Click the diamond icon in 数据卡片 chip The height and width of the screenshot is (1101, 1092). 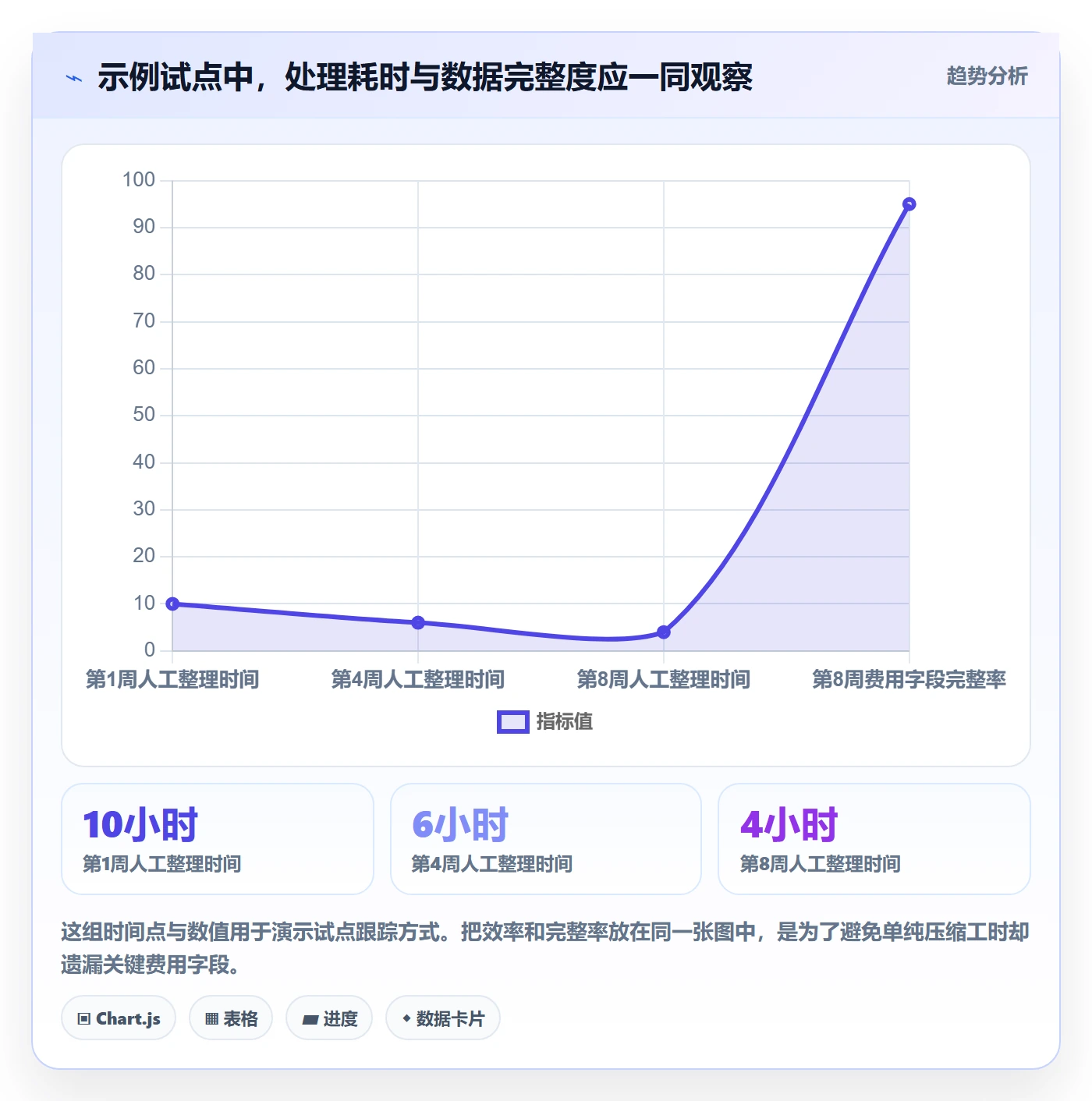click(406, 1018)
